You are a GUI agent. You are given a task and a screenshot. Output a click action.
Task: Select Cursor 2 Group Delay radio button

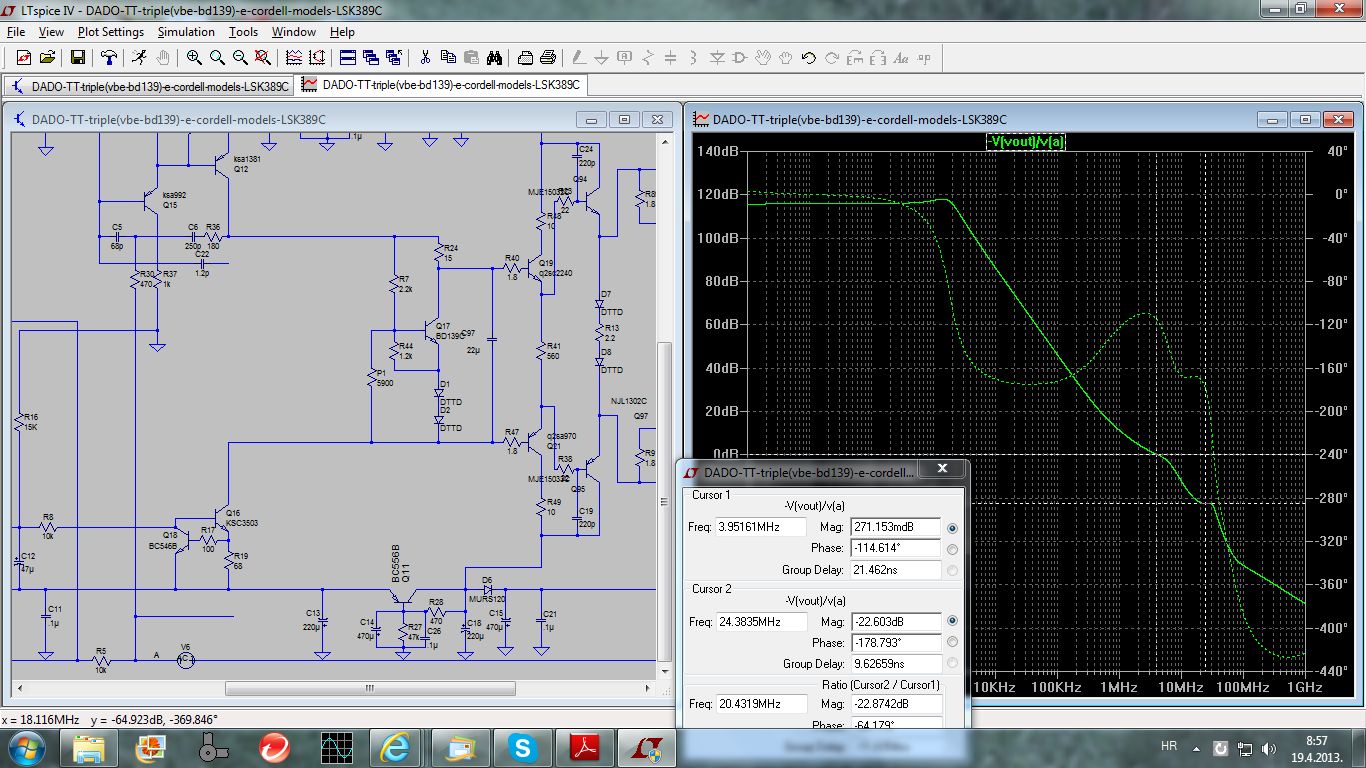click(x=951, y=663)
